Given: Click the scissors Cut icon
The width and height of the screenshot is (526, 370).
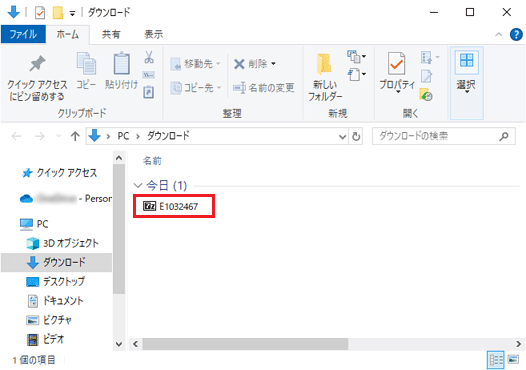Looking at the screenshot, I should pyautogui.click(x=149, y=57).
